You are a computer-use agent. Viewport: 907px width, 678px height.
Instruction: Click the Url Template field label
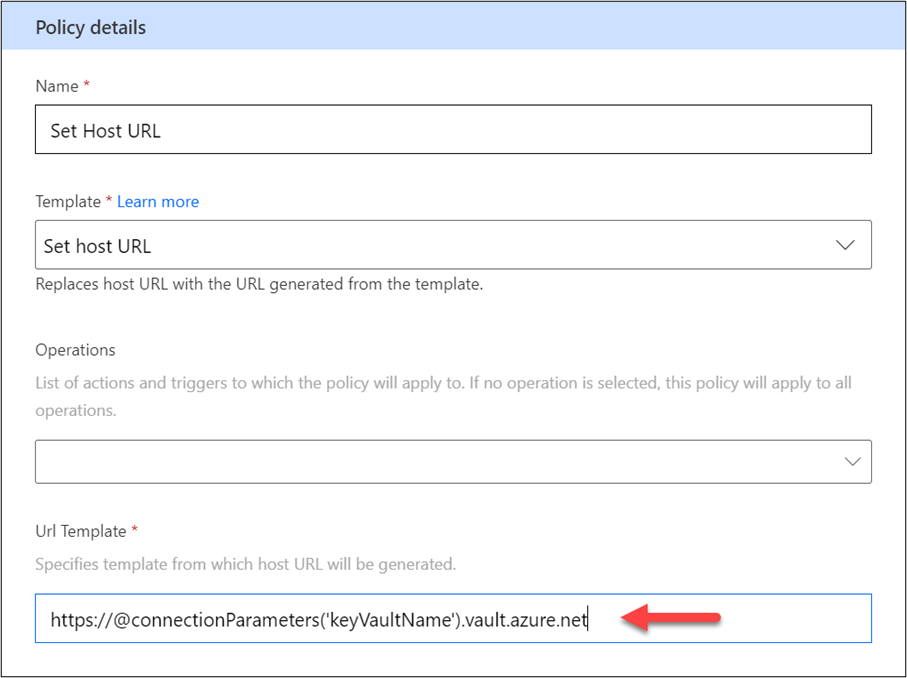tap(80, 533)
